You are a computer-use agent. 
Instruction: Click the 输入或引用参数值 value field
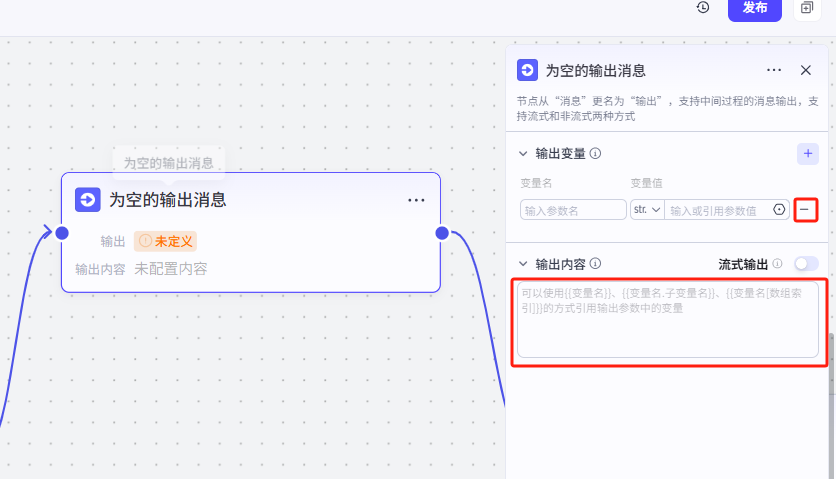(x=718, y=210)
